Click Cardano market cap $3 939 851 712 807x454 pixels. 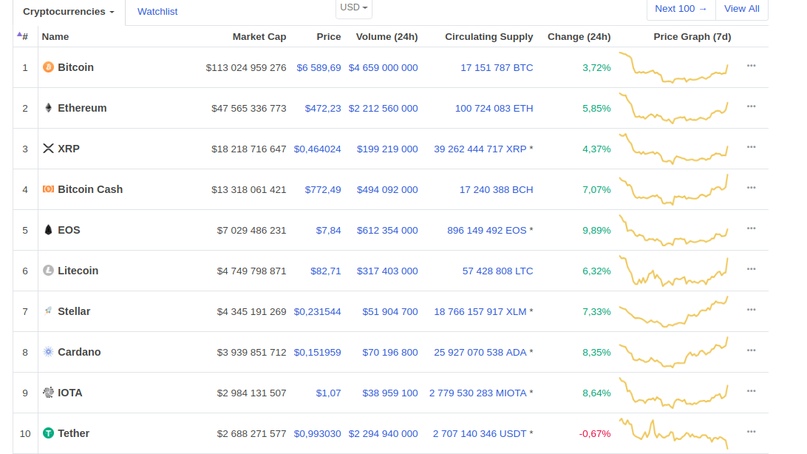tap(251, 352)
